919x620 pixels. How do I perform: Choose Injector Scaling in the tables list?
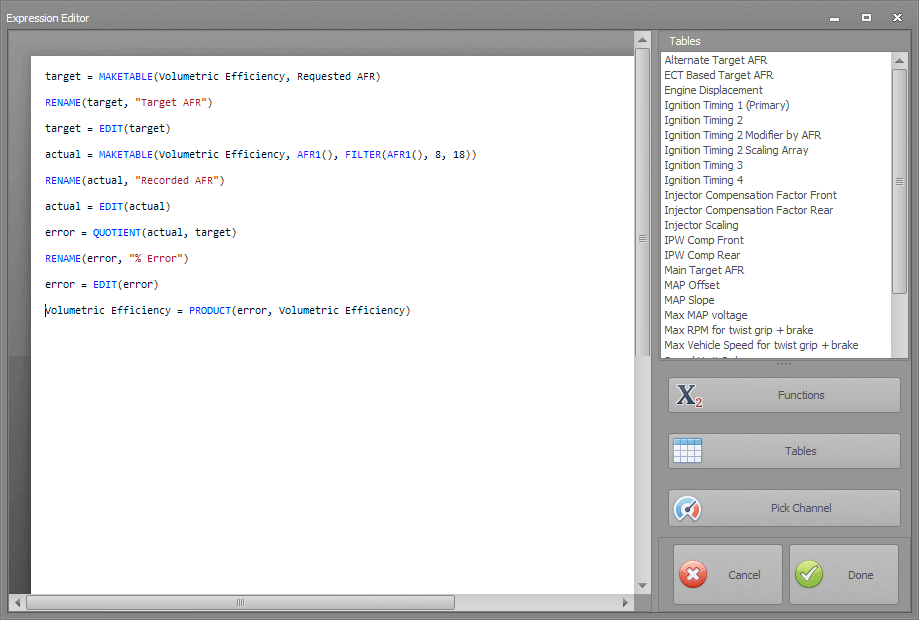click(x=700, y=225)
